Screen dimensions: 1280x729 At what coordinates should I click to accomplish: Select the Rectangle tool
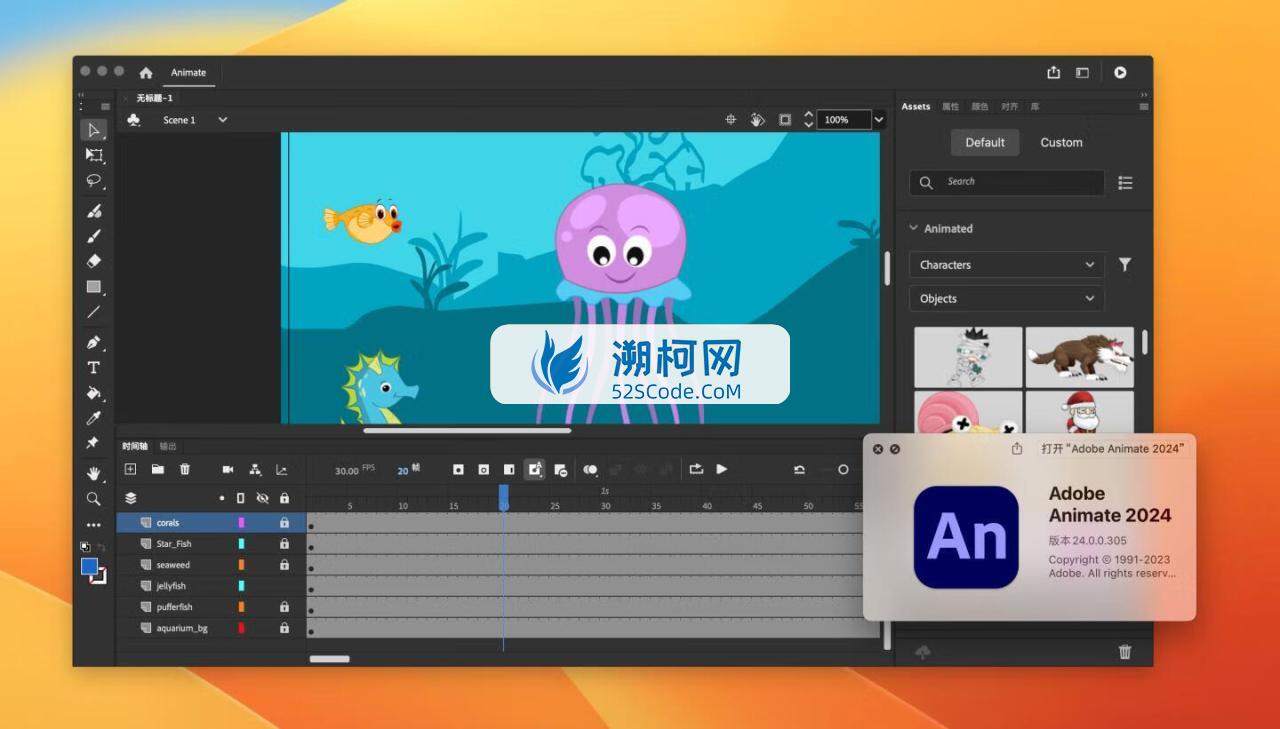(x=94, y=287)
